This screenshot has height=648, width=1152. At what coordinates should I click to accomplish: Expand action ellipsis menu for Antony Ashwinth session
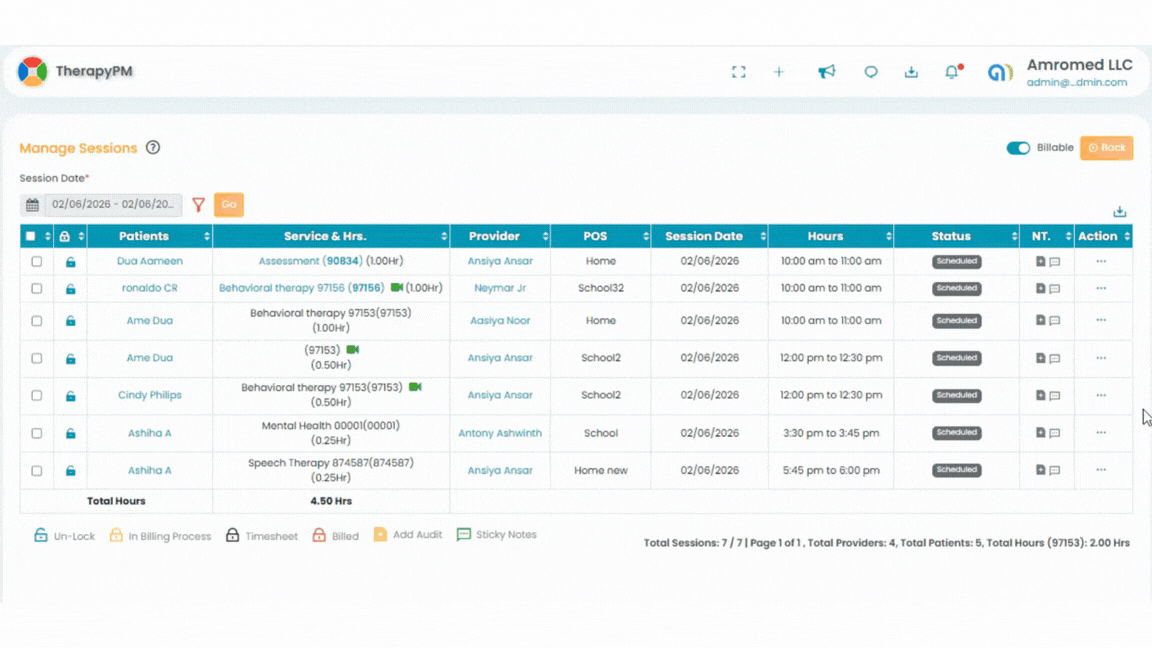pos(1101,433)
